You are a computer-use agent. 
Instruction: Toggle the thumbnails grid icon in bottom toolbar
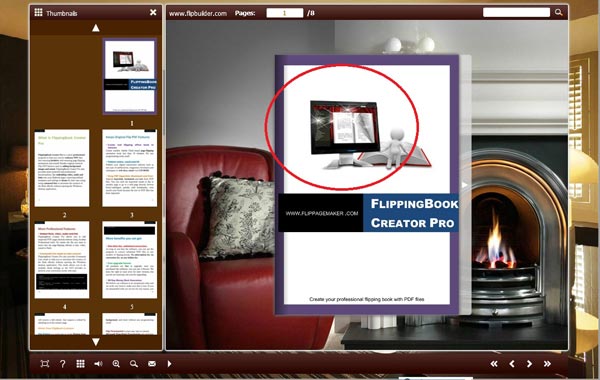80,364
